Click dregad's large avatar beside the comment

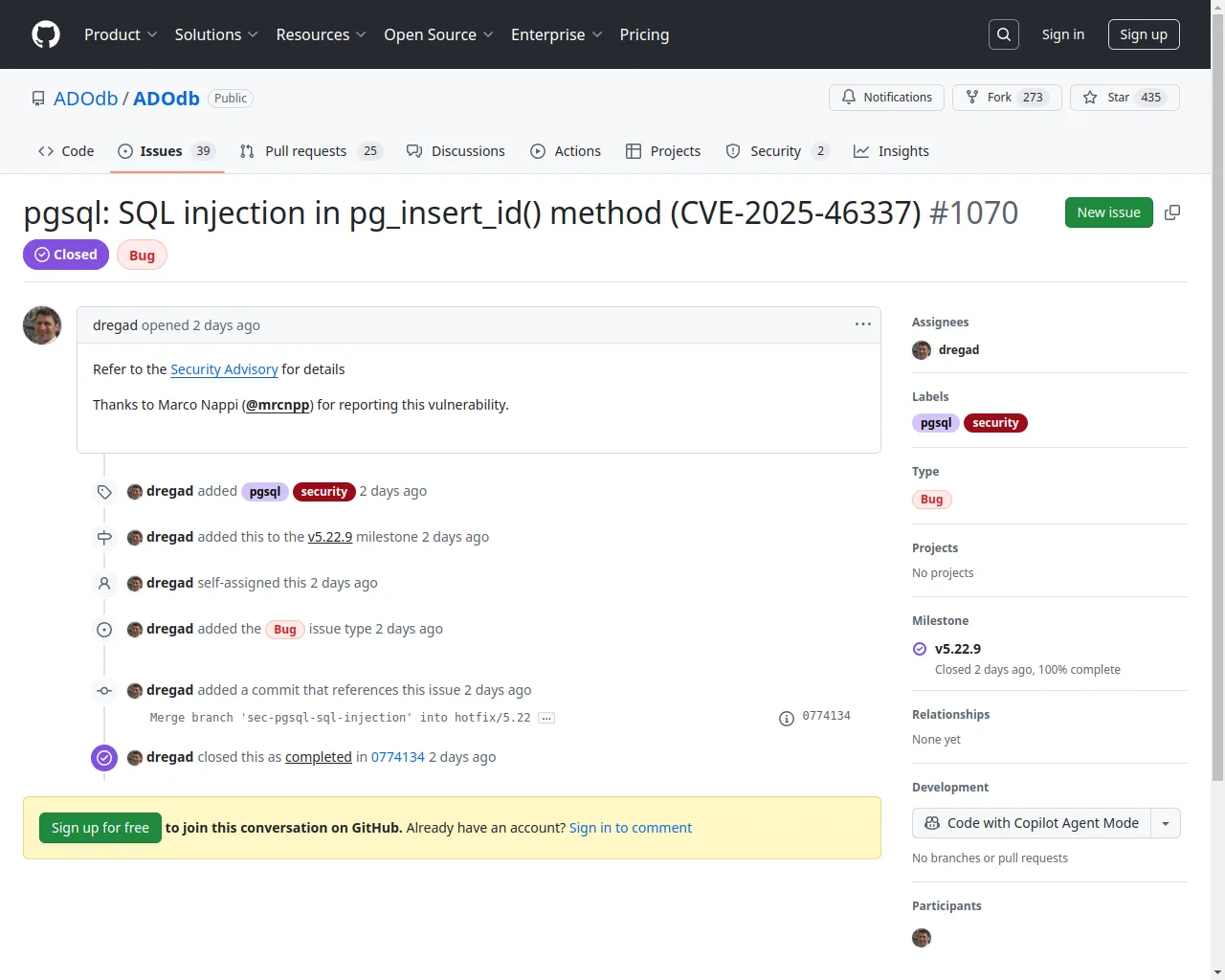pyautogui.click(x=42, y=325)
